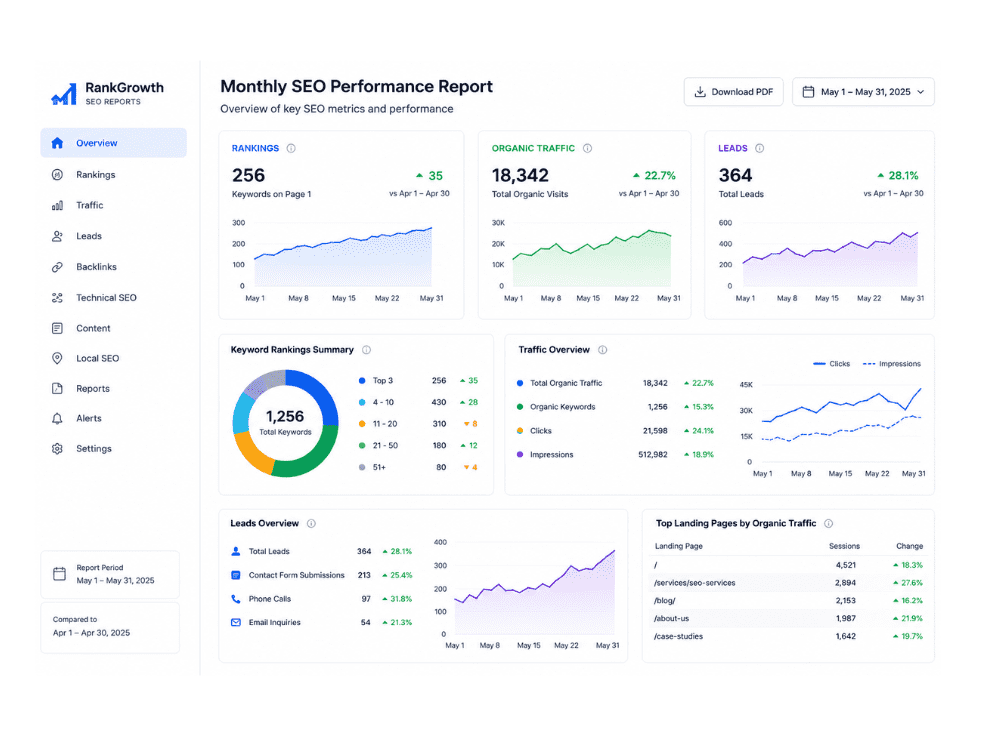Open the /case-studies landing page row

788,636
